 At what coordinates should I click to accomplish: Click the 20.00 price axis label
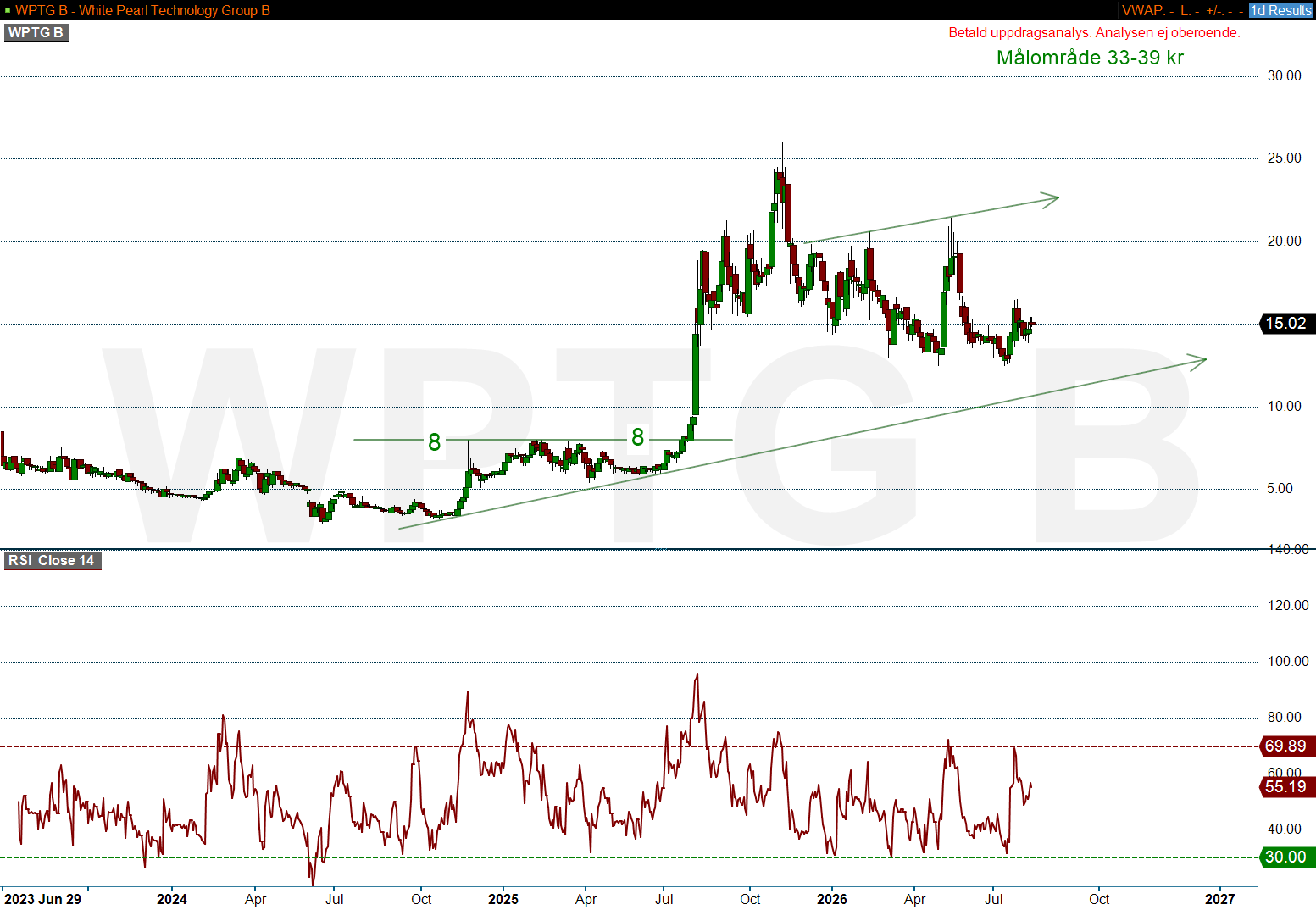click(x=1284, y=241)
